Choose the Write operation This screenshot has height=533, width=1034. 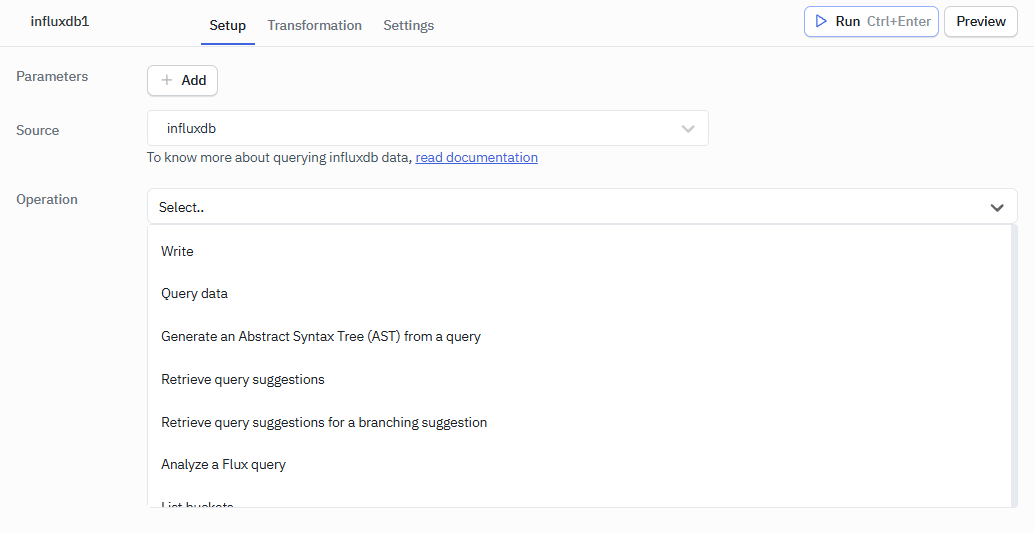178,251
